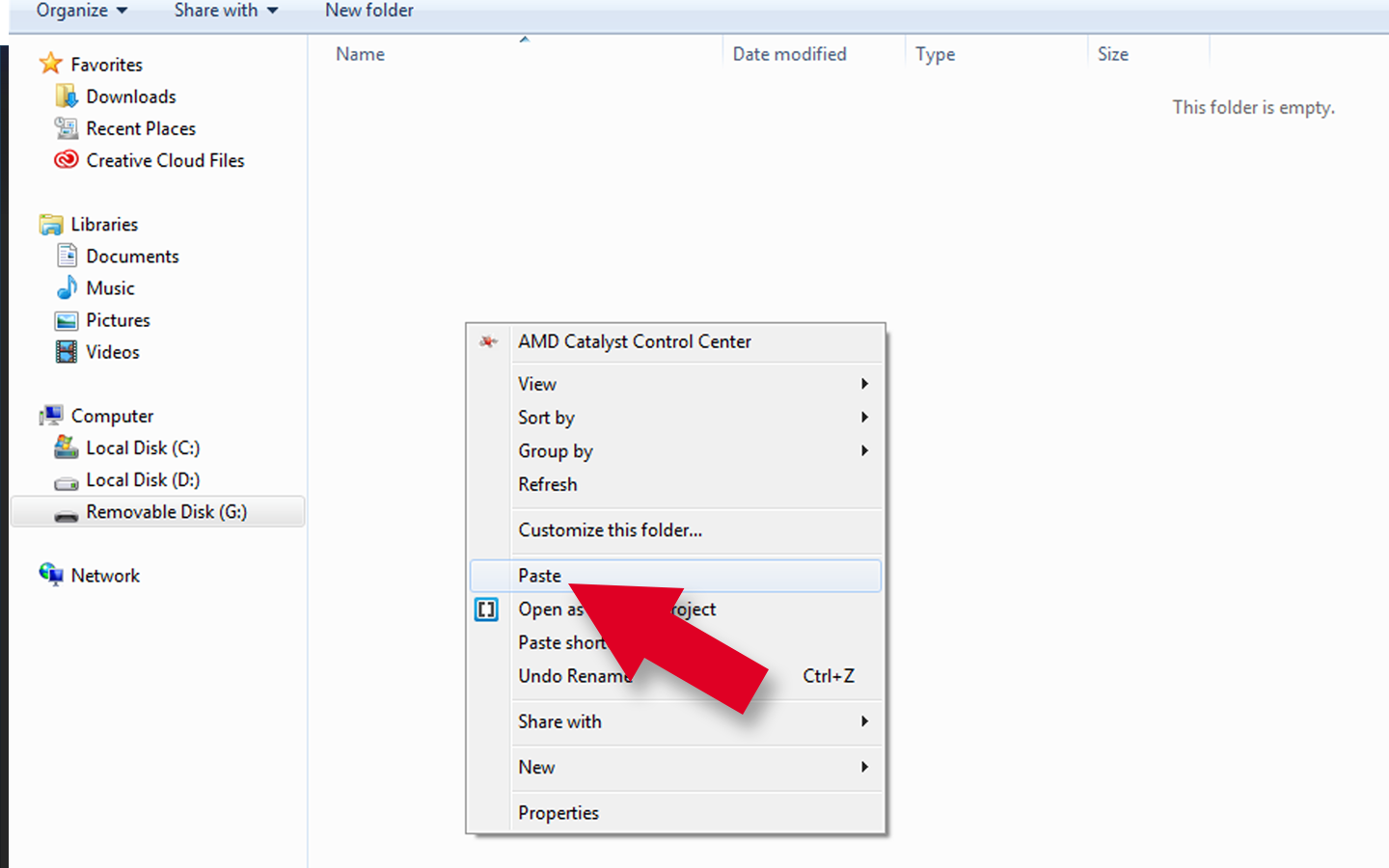
Task: Choose Paste in the context menu
Action: 675,576
